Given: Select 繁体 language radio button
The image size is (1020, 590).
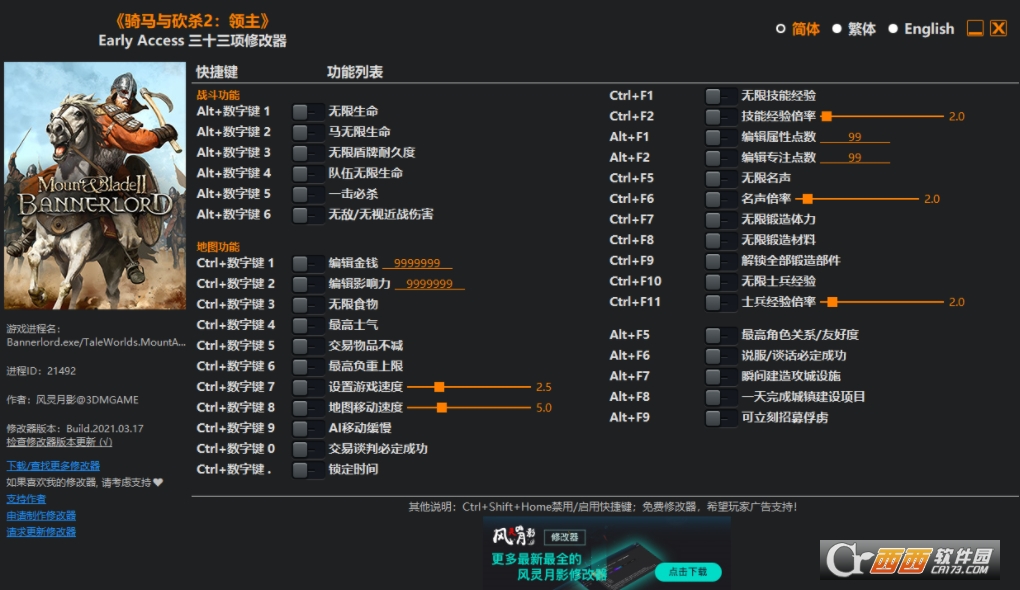Looking at the screenshot, I should 837,29.
